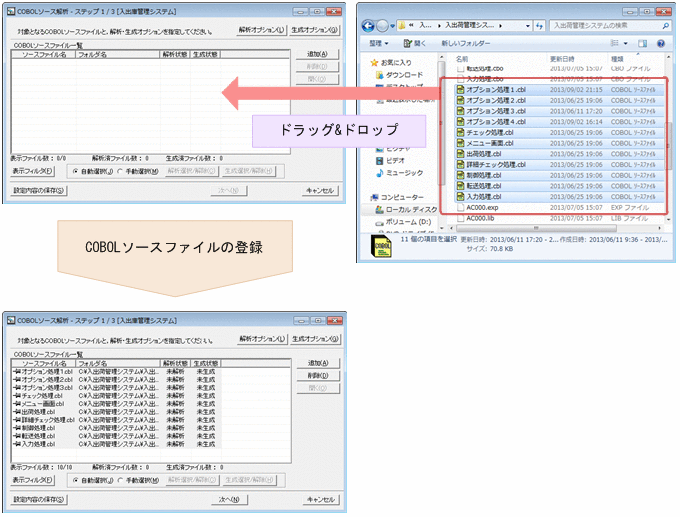Expand the address bar history dropdown in Explorer
Image resolution: width=680 pixels, height=517 pixels.
[x=528, y=26]
